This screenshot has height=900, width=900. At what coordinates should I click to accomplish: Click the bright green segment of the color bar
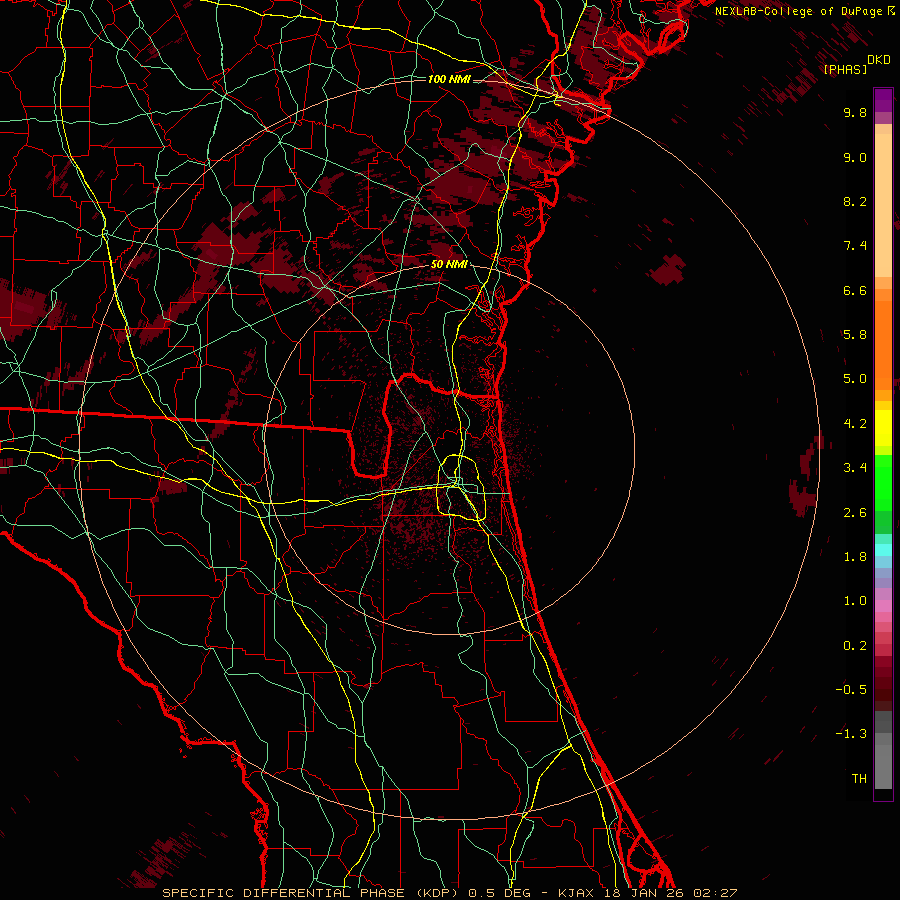[x=883, y=482]
